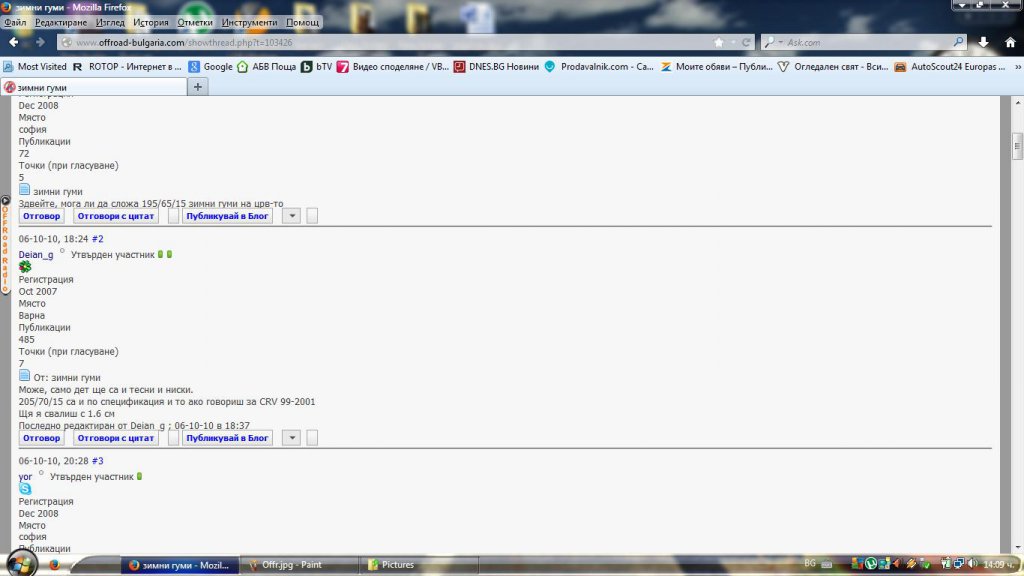
Task: Click Отговори с цитат under Deian_g's post
Action: 116,438
